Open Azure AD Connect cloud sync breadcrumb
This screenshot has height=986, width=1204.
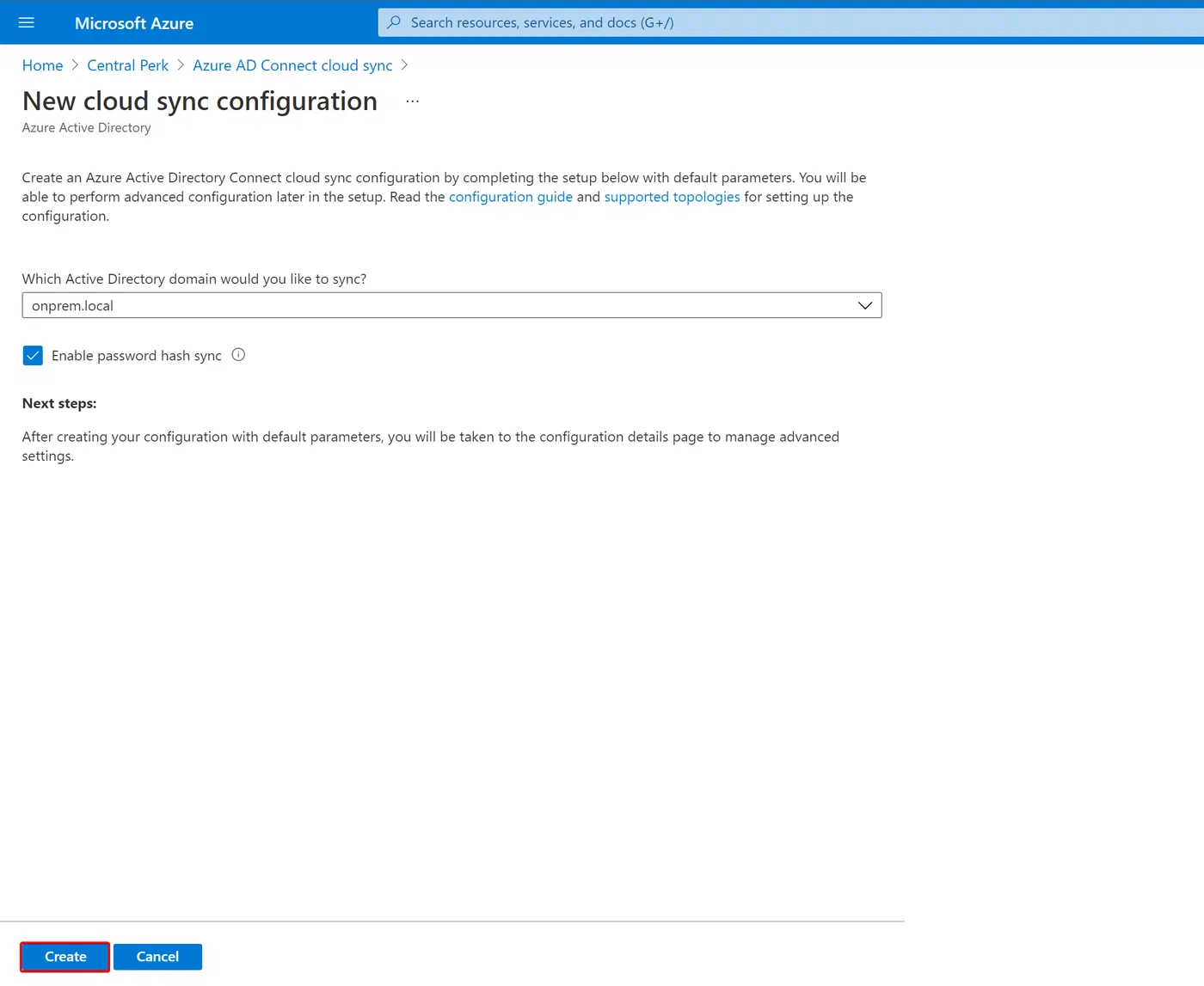(x=292, y=65)
